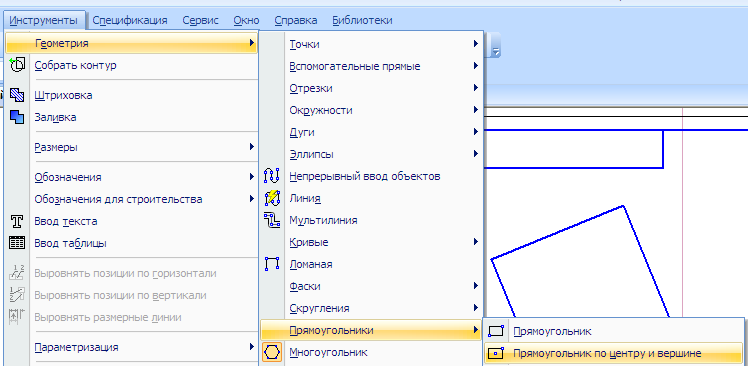Expand the Обозначения submenu arrow
Screen dimensions: 748x366
coord(251,177)
